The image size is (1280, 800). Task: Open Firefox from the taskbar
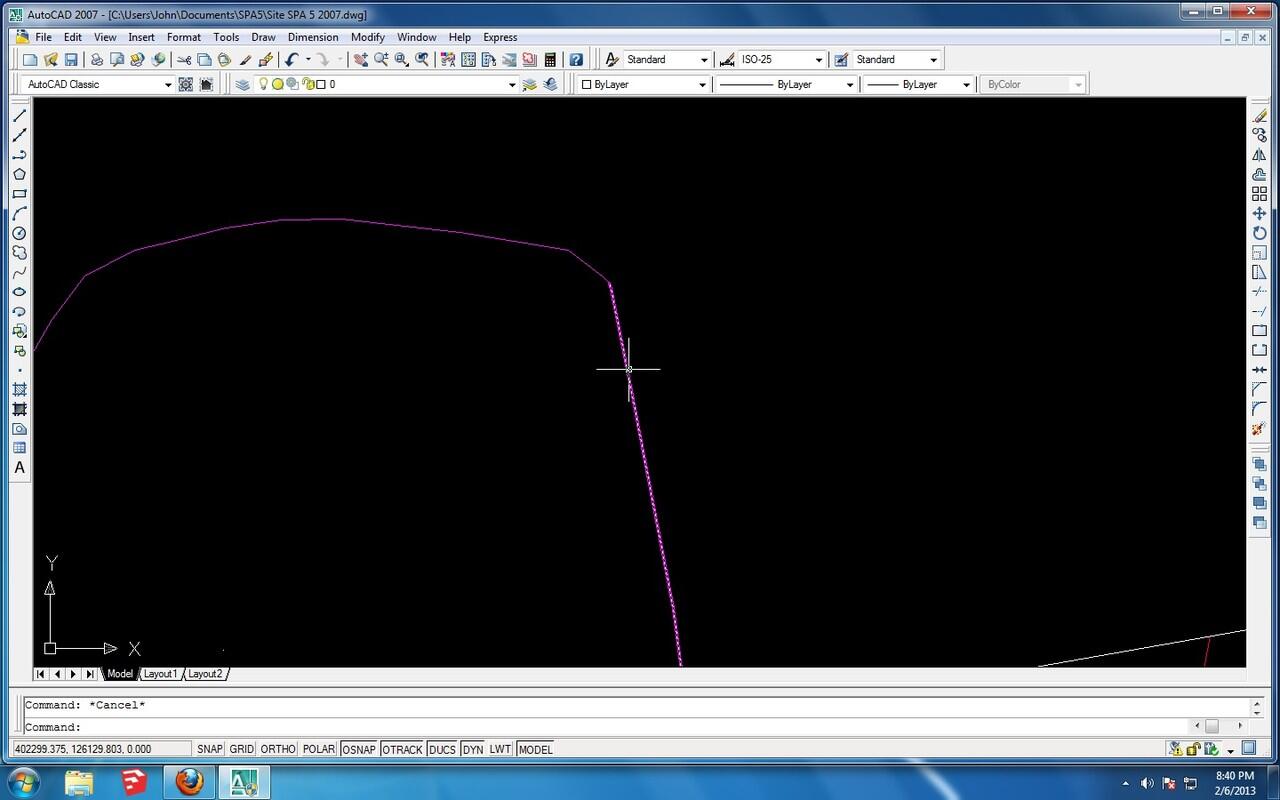188,781
